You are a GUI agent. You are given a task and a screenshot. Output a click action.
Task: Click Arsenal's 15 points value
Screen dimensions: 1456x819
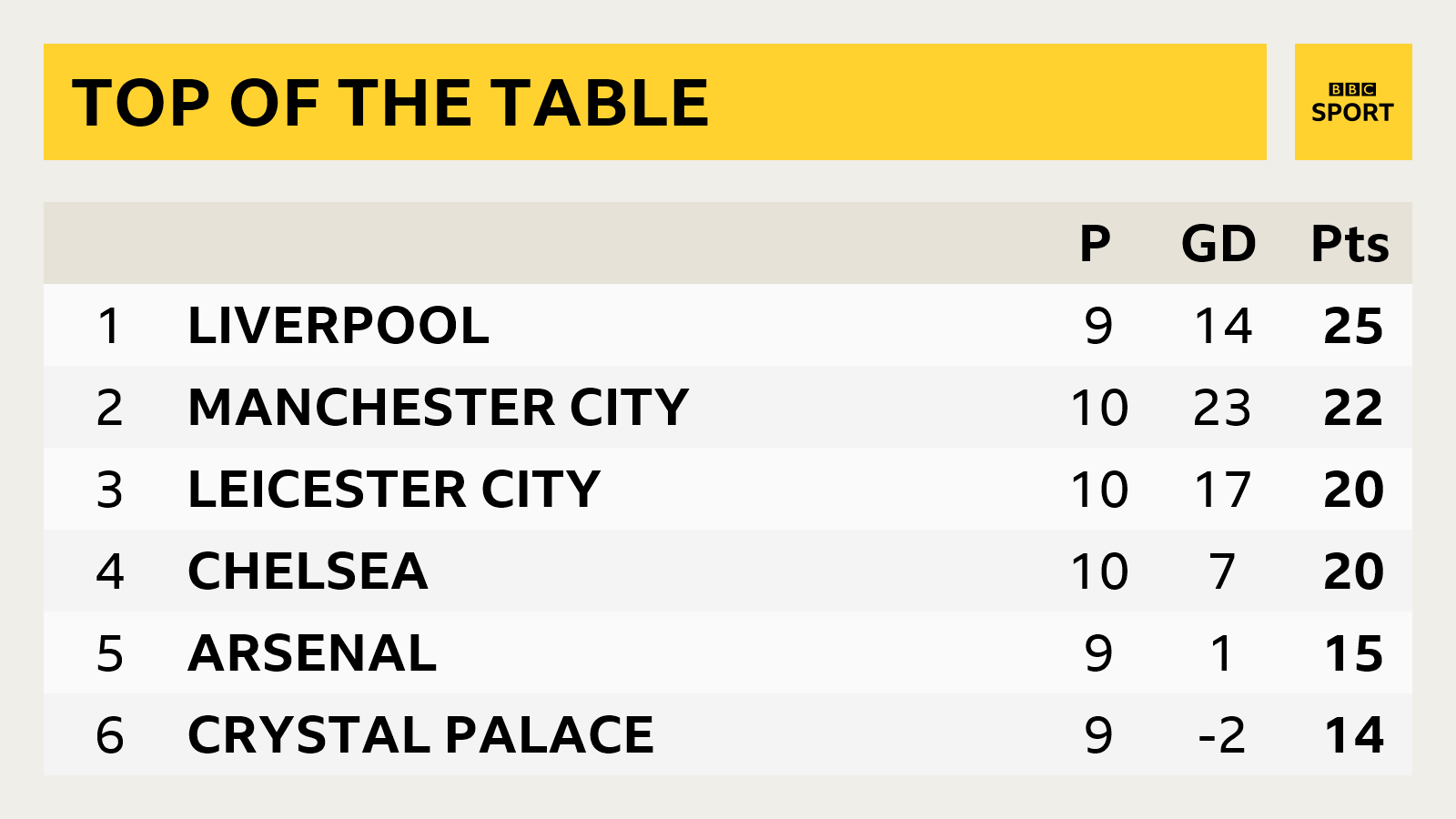coord(1353,653)
